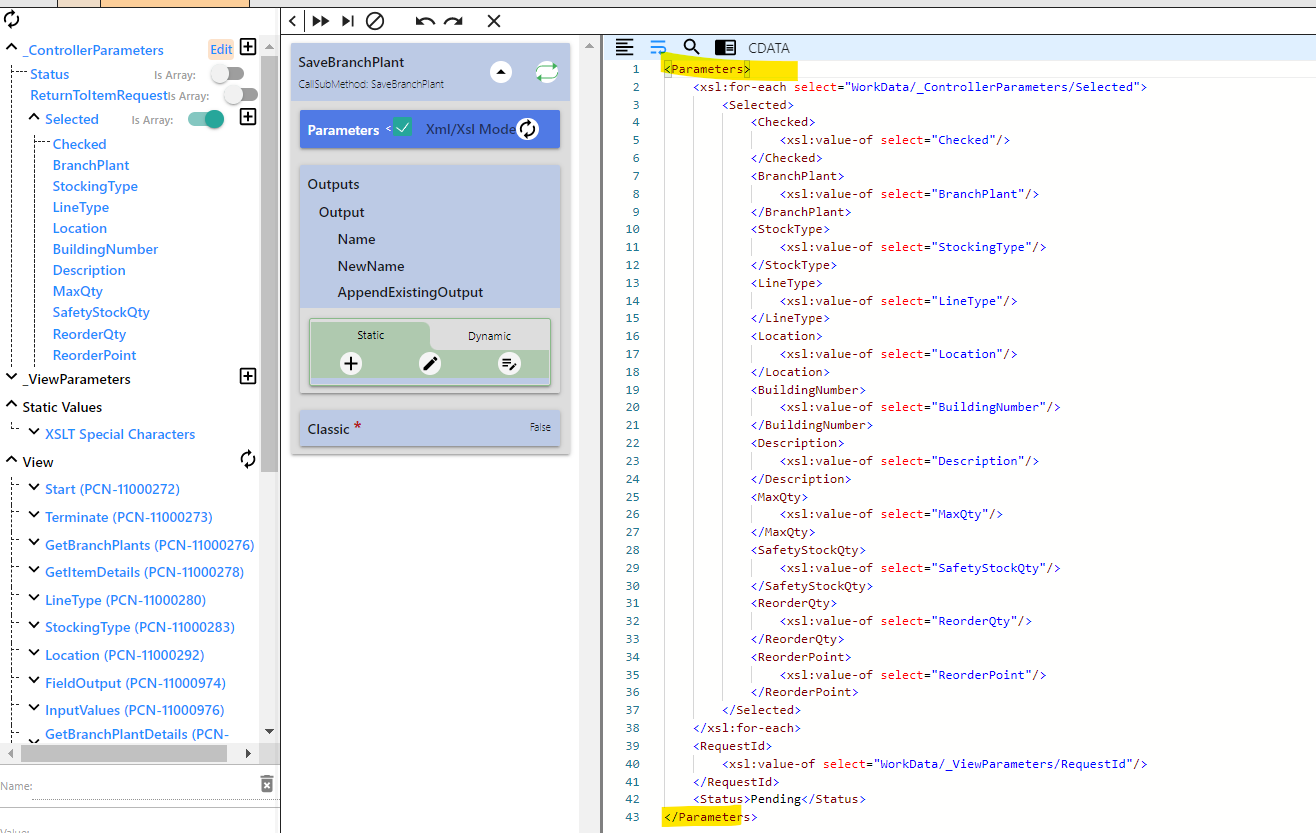Select the MaxQty tree item
1316x833 pixels.
pyautogui.click(x=78, y=291)
